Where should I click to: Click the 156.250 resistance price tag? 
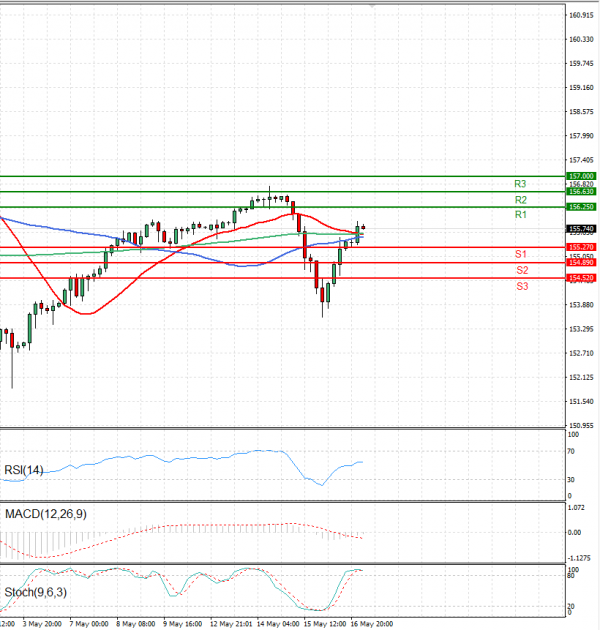pos(581,207)
